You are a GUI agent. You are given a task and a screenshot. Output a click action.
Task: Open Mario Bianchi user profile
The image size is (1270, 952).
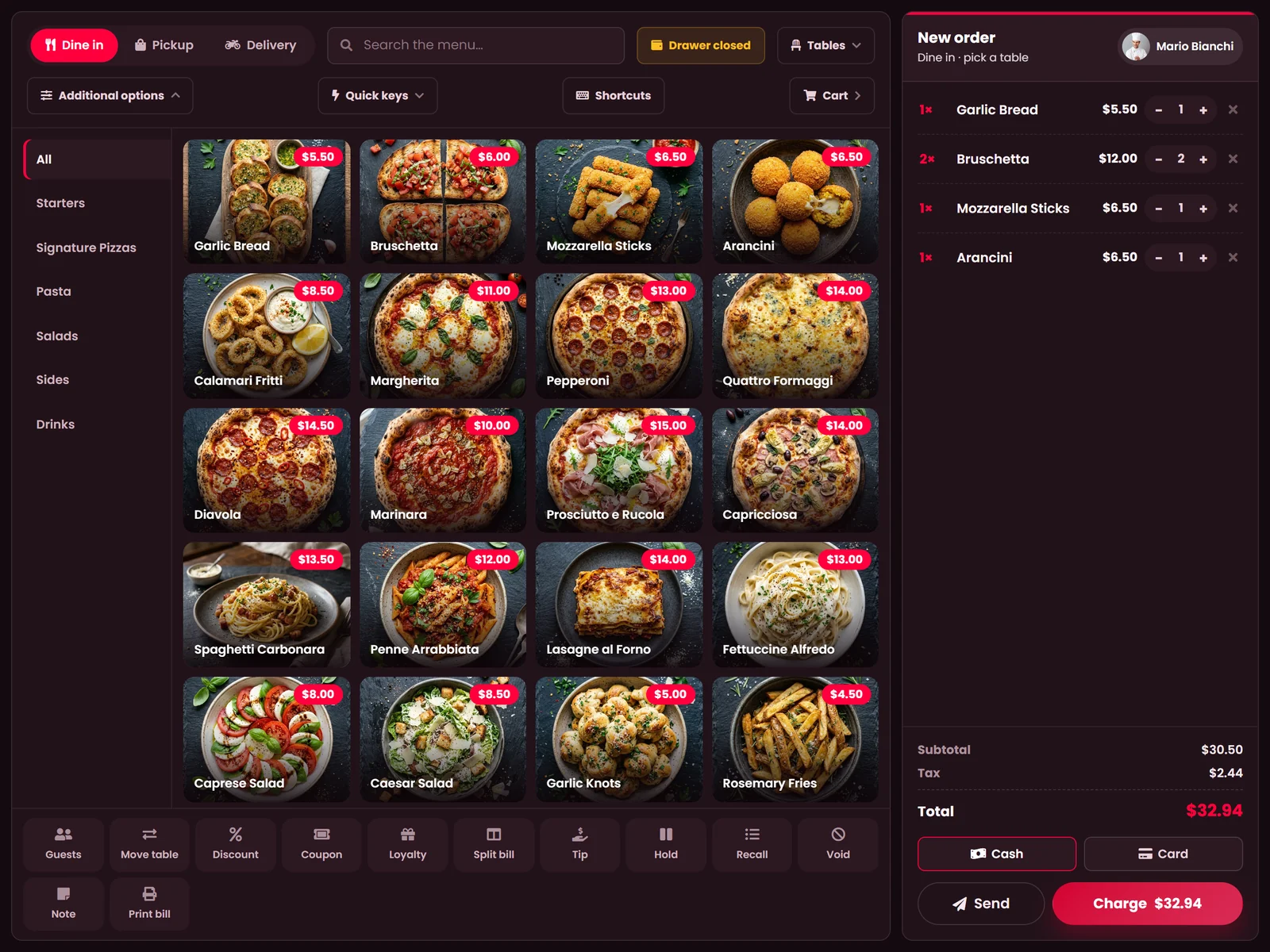click(1180, 46)
